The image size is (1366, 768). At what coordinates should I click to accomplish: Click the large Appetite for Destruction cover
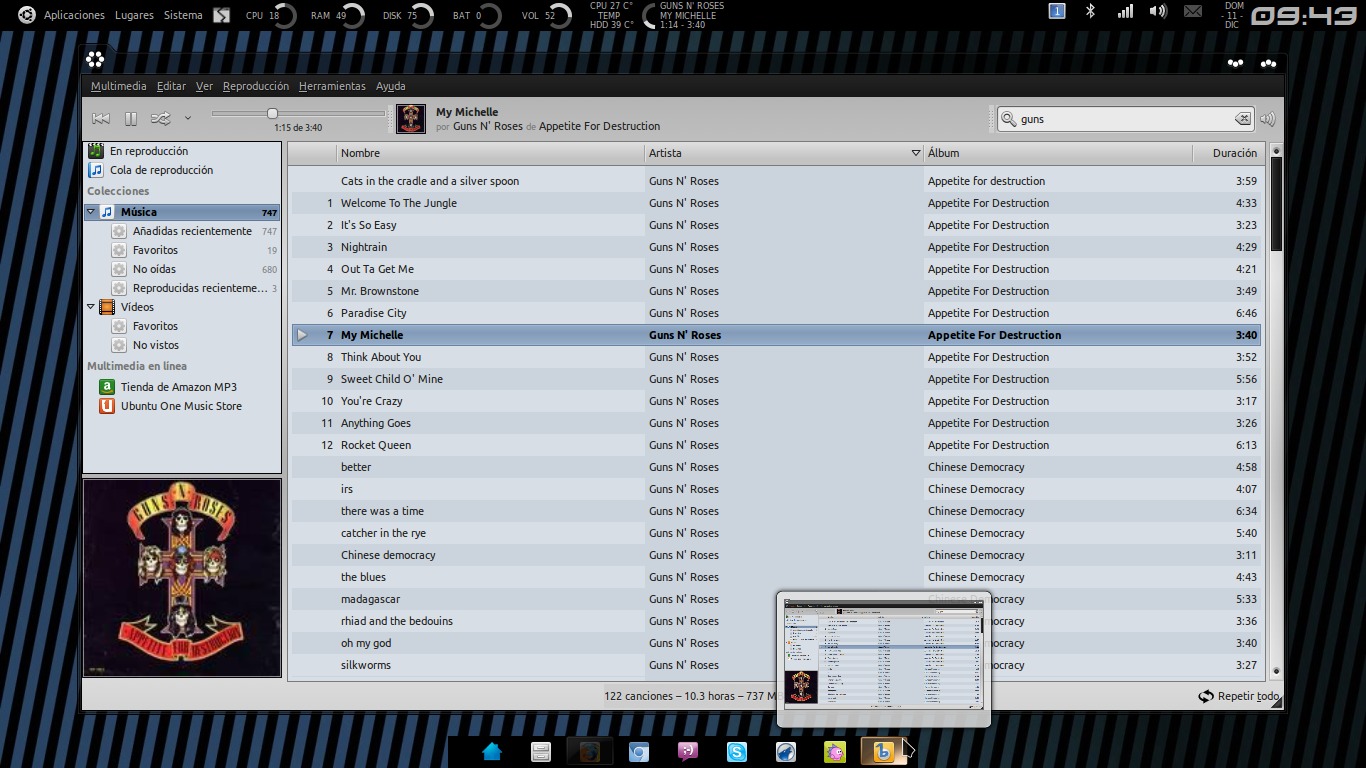pos(182,578)
